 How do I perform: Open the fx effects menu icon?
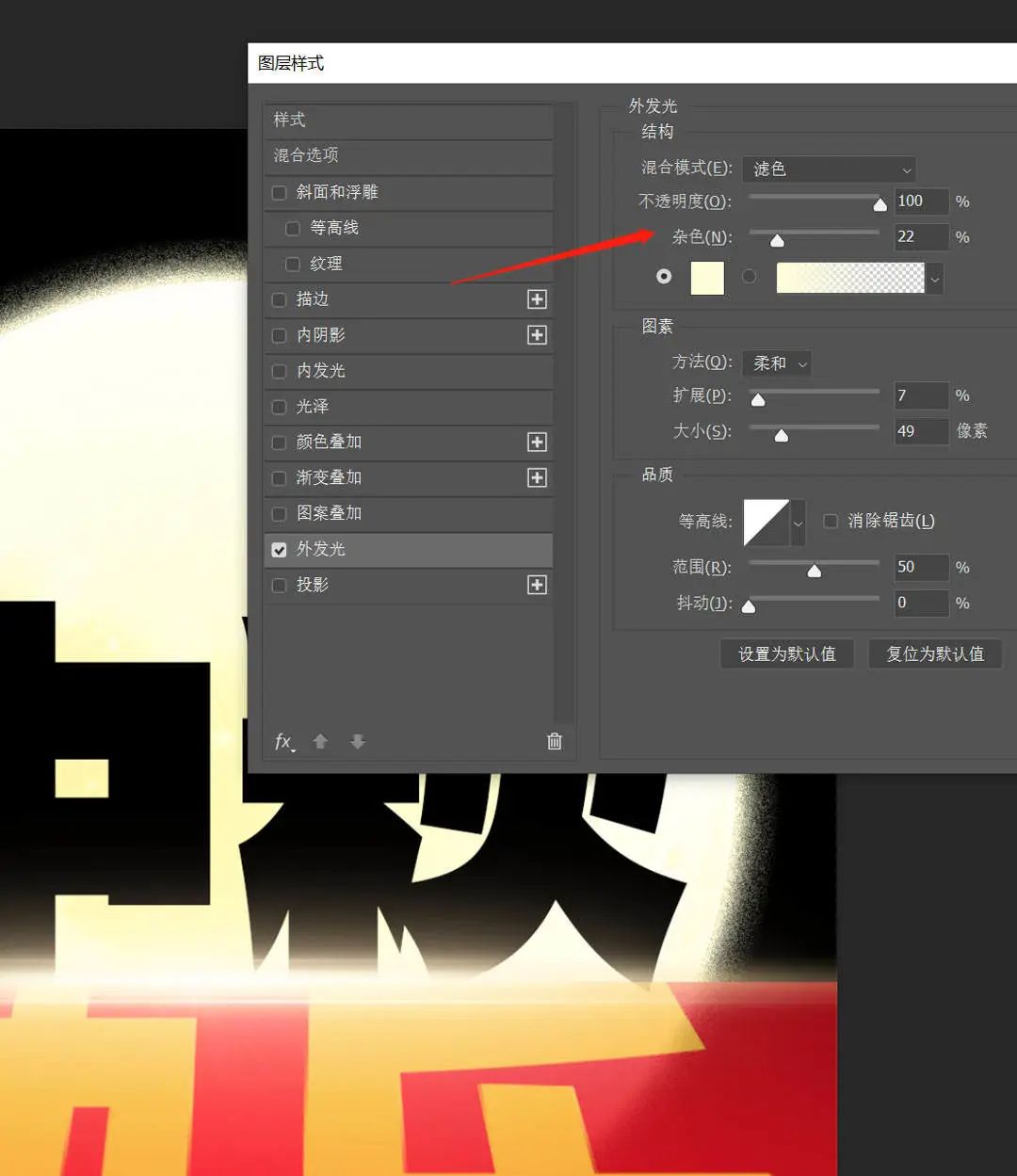pos(284,742)
